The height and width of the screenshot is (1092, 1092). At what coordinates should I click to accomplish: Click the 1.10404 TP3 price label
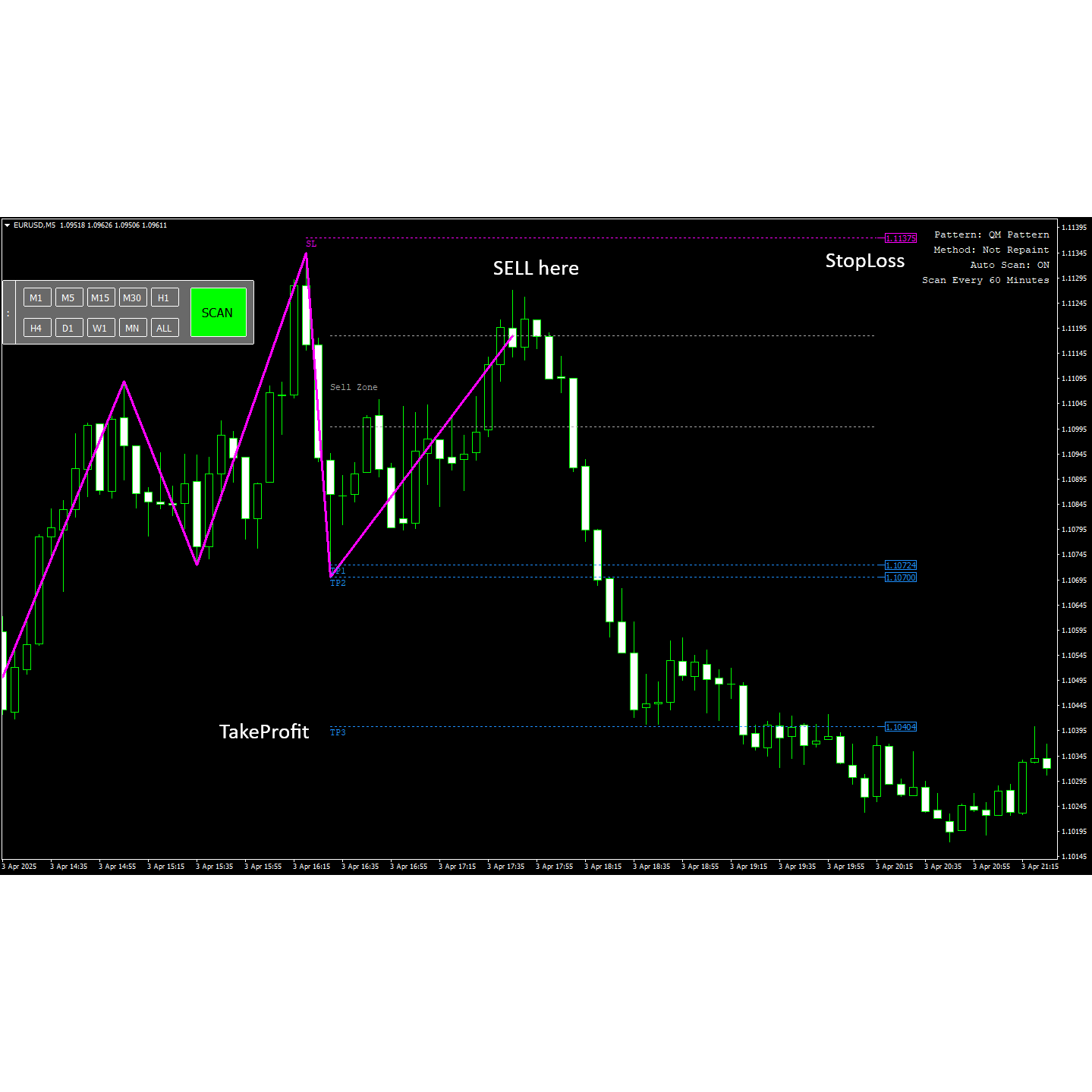pos(901,727)
